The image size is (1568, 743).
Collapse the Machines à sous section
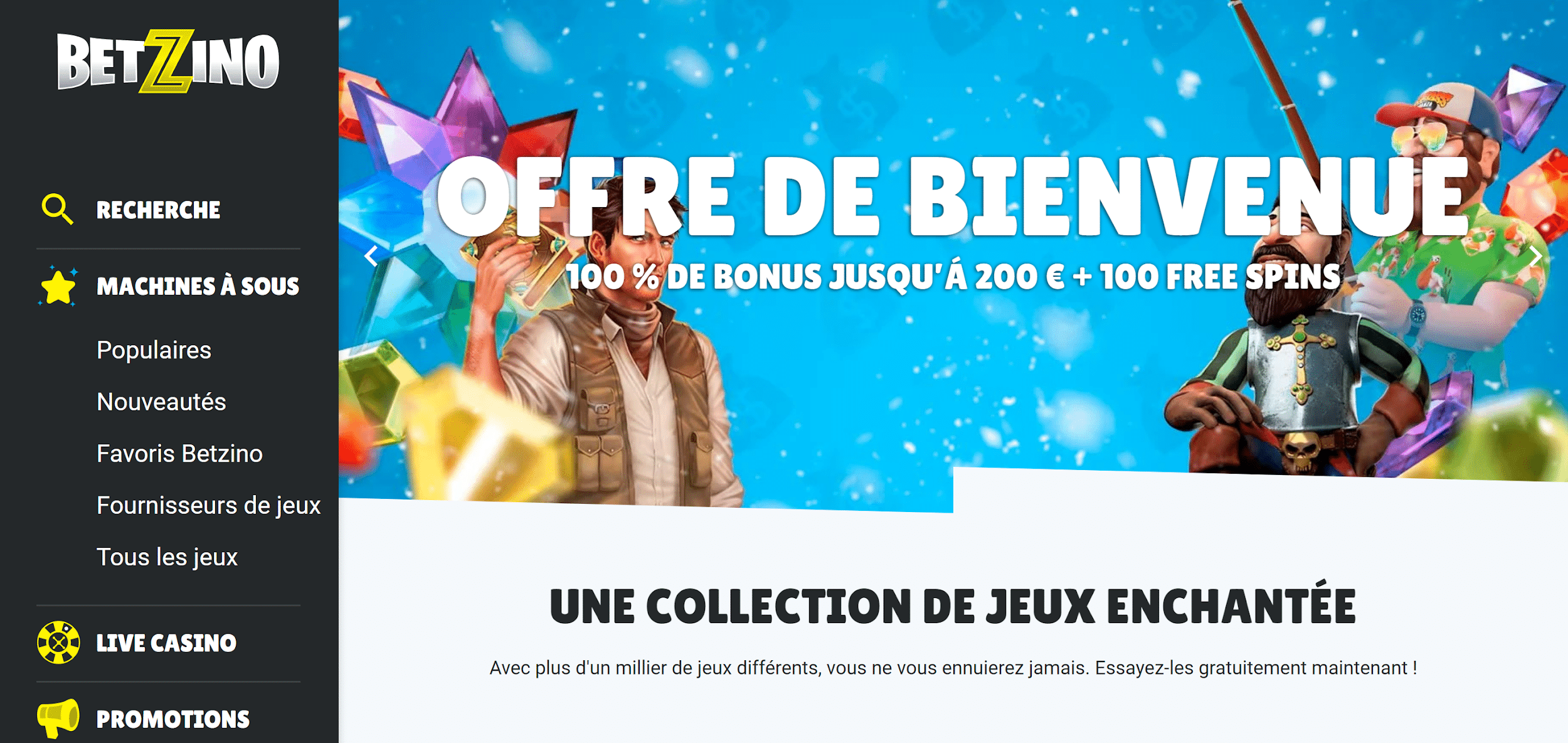(198, 286)
